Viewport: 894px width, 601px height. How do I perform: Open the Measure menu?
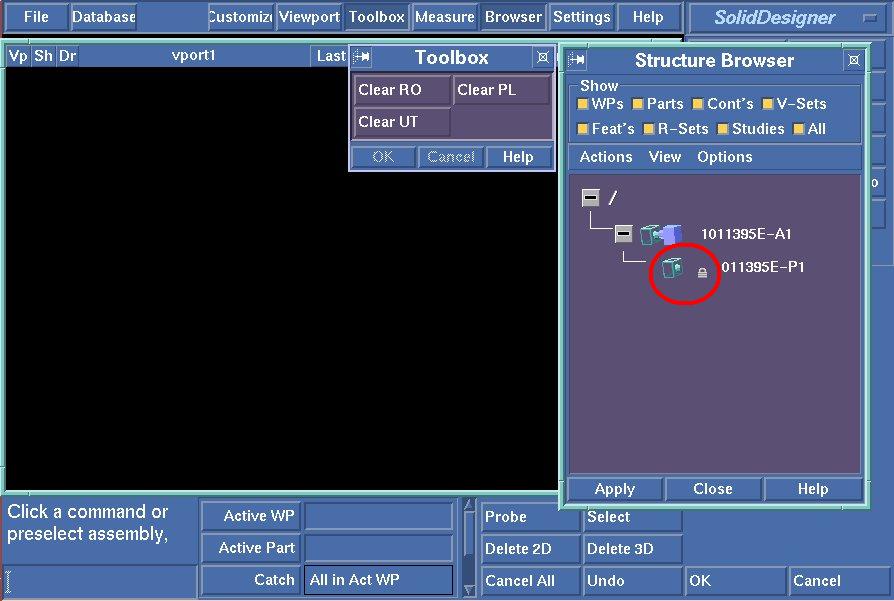point(445,17)
